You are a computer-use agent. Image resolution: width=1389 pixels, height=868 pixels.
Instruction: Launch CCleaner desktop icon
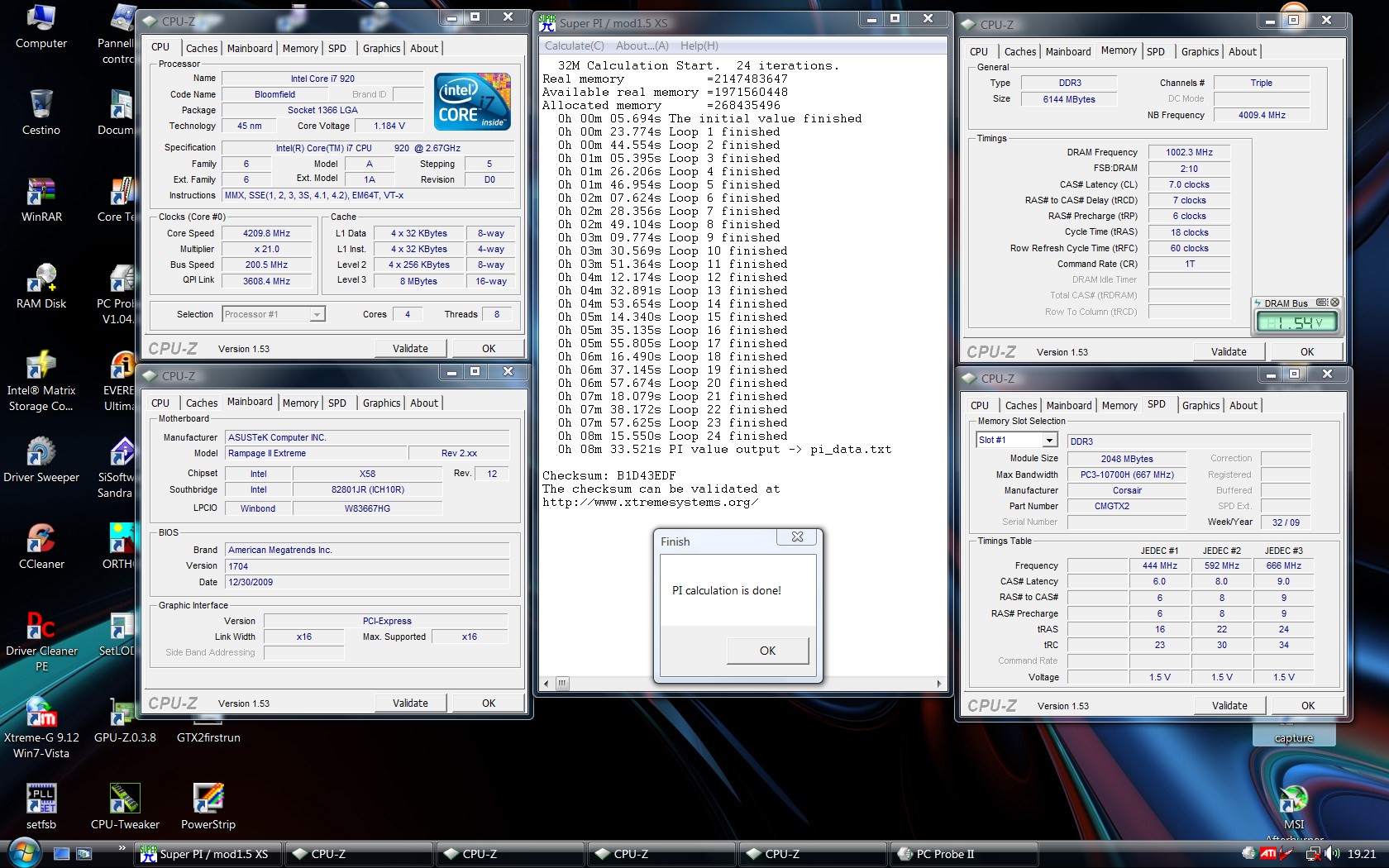click(41, 547)
